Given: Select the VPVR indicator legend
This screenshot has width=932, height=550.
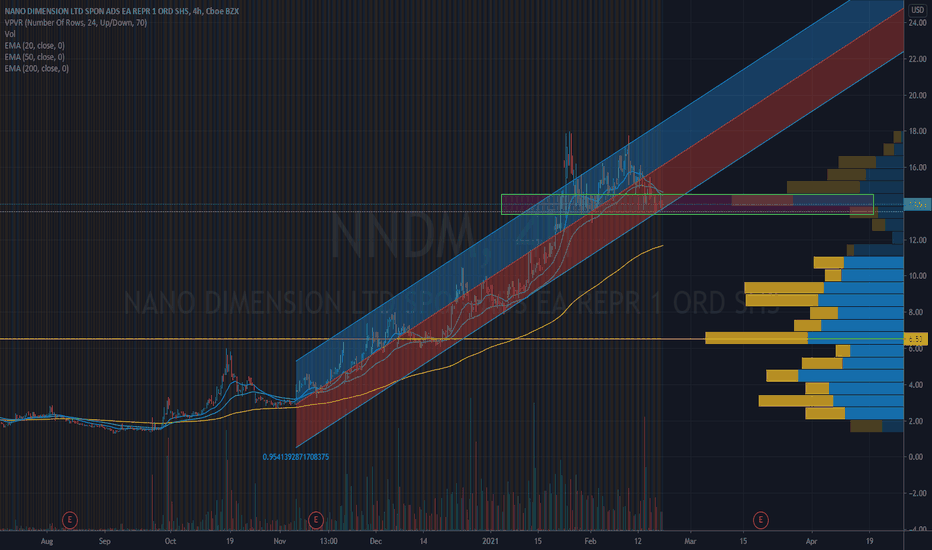Looking at the screenshot, I should point(75,23).
